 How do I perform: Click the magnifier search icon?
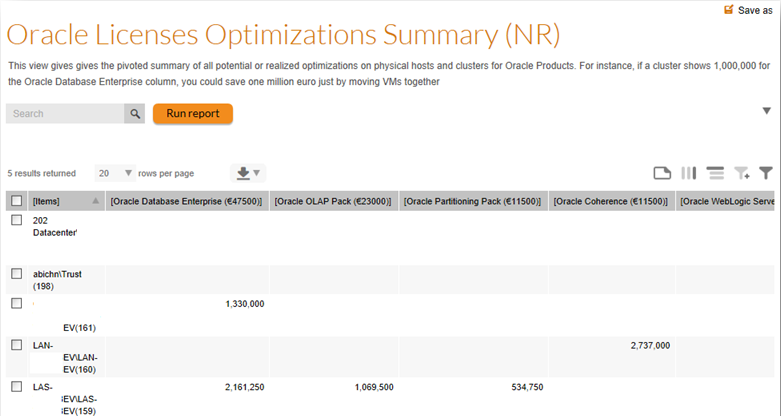[134, 114]
